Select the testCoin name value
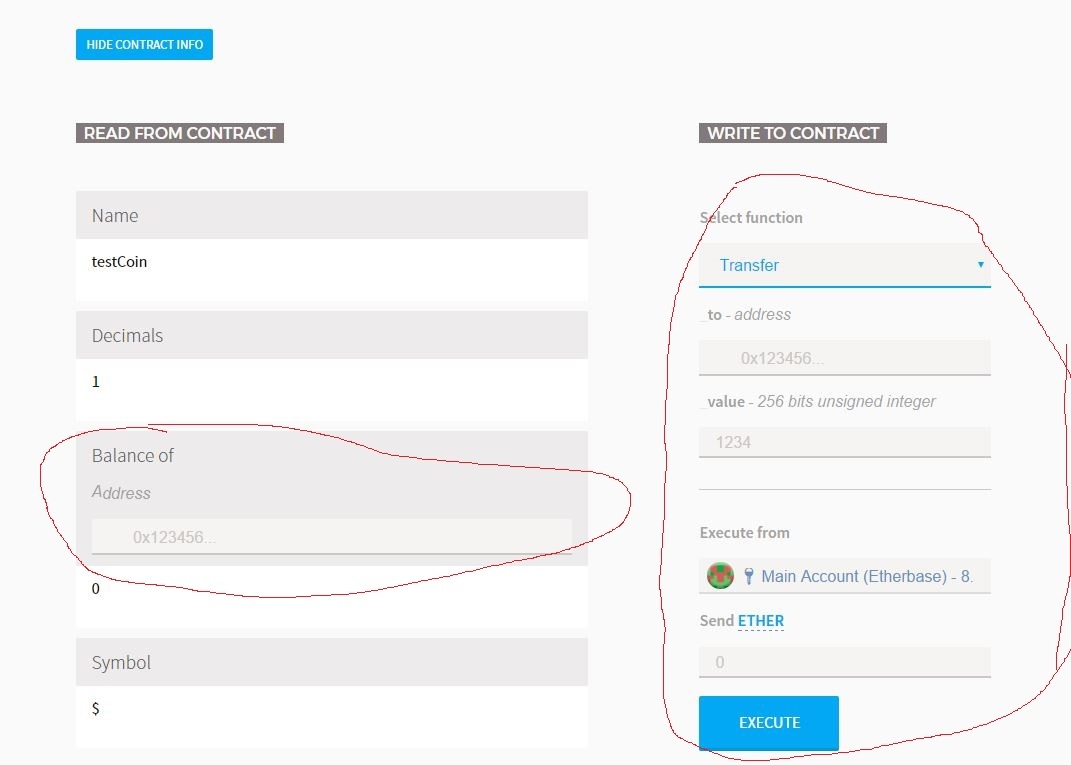This screenshot has height=765, width=1071. click(119, 262)
